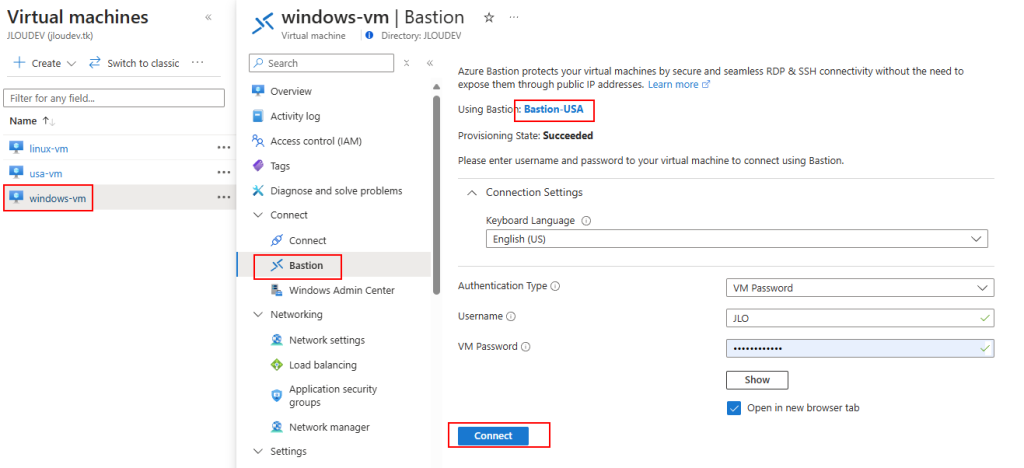This screenshot has height=468, width=1024.
Task: Click the usa-vm virtual machine icon
Action: pyautogui.click(x=16, y=172)
